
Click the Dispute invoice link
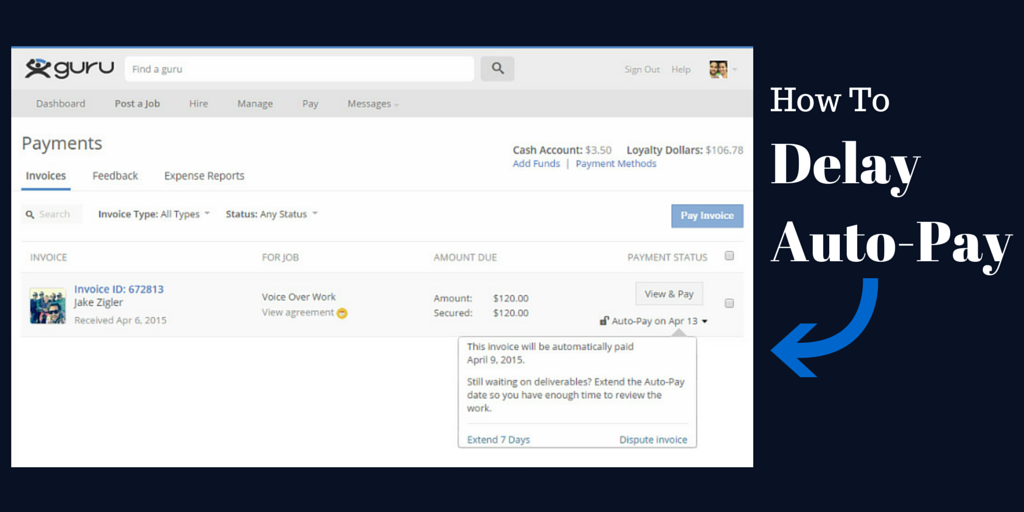[x=653, y=440]
